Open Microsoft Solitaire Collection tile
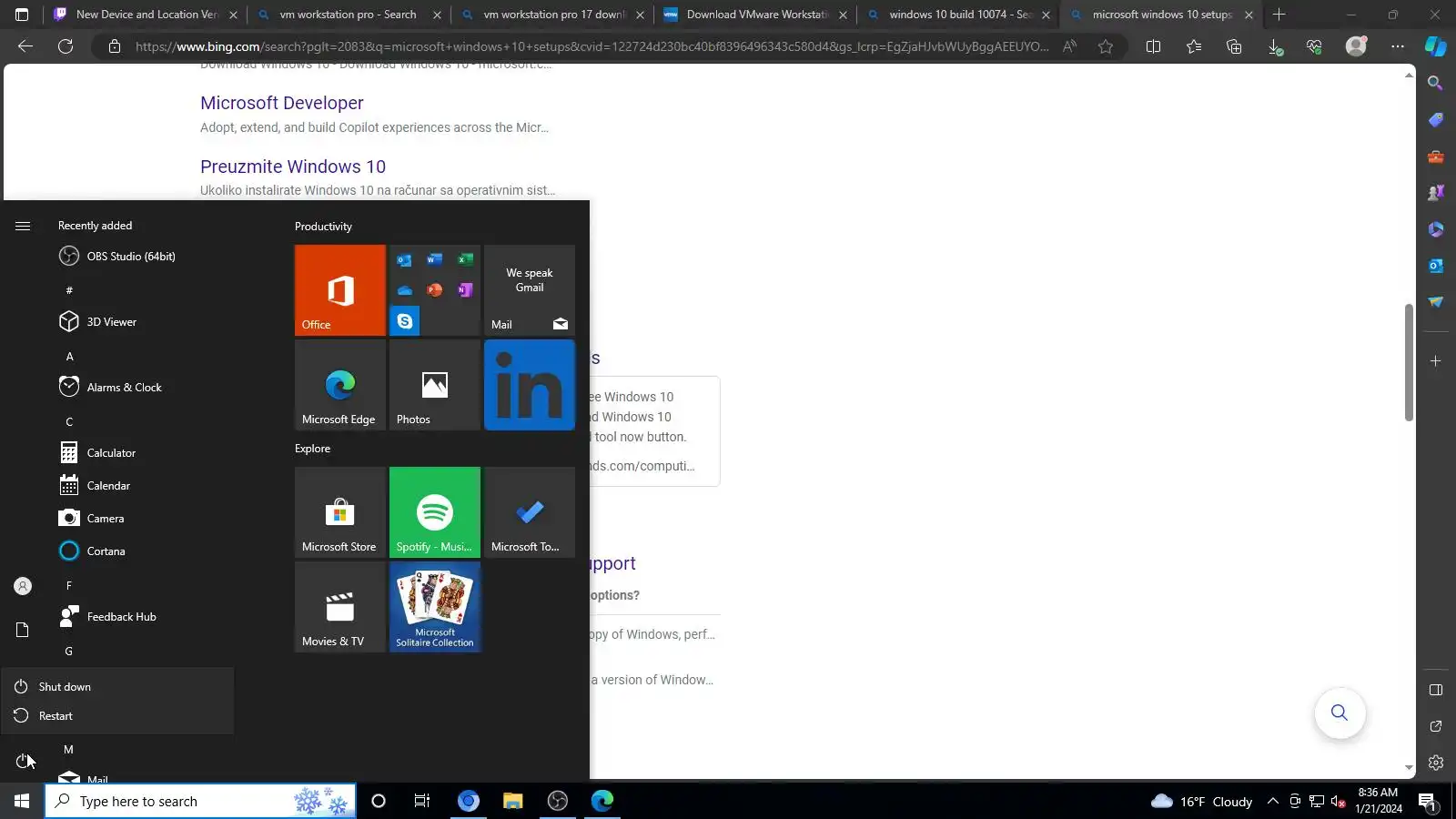The height and width of the screenshot is (819, 1456). [434, 607]
